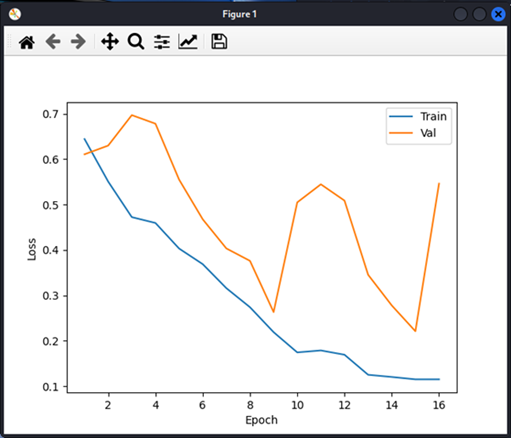Click the y-axis tick label 0.3

pos(50,296)
